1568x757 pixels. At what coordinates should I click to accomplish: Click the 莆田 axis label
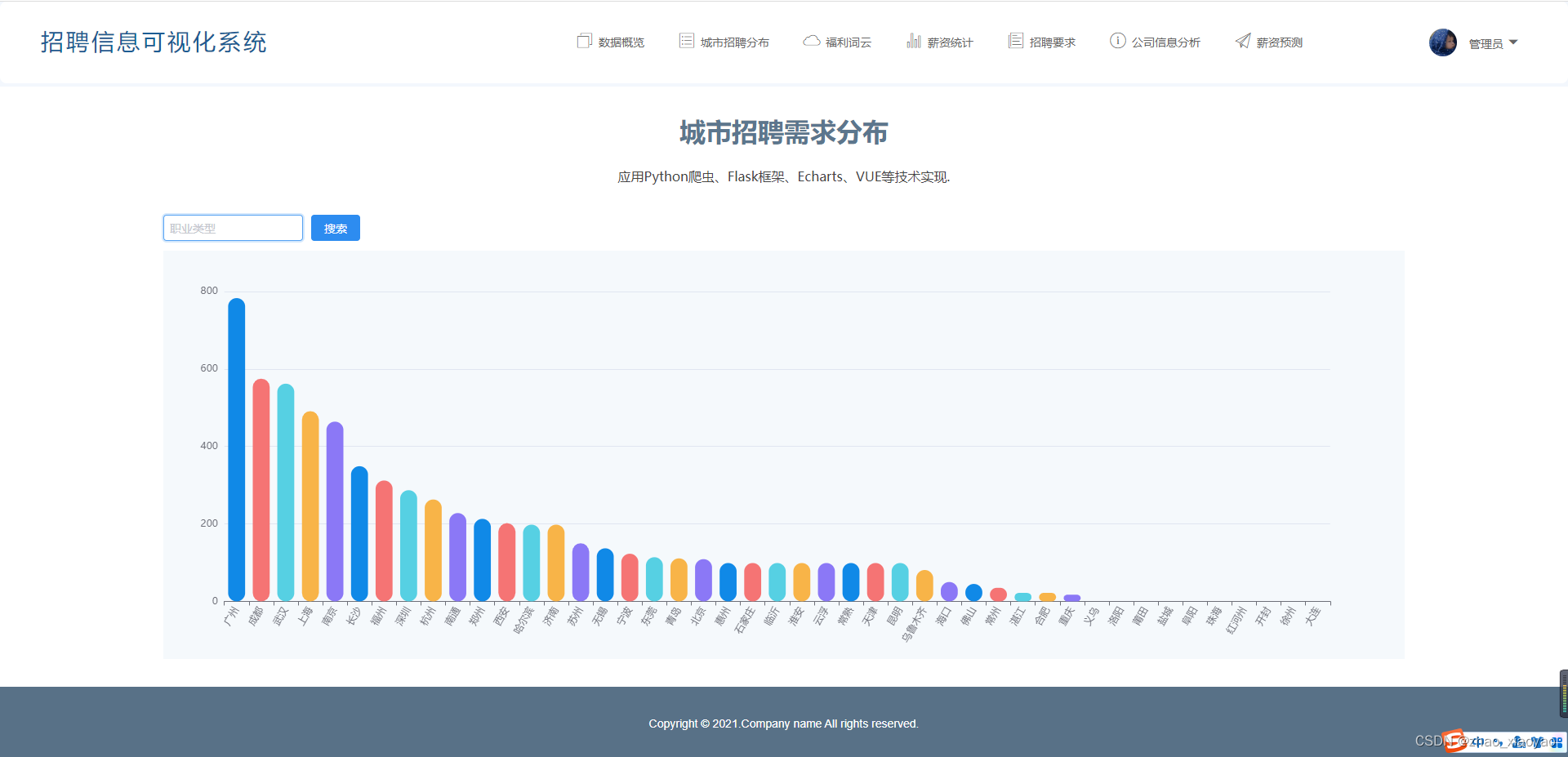1140,617
